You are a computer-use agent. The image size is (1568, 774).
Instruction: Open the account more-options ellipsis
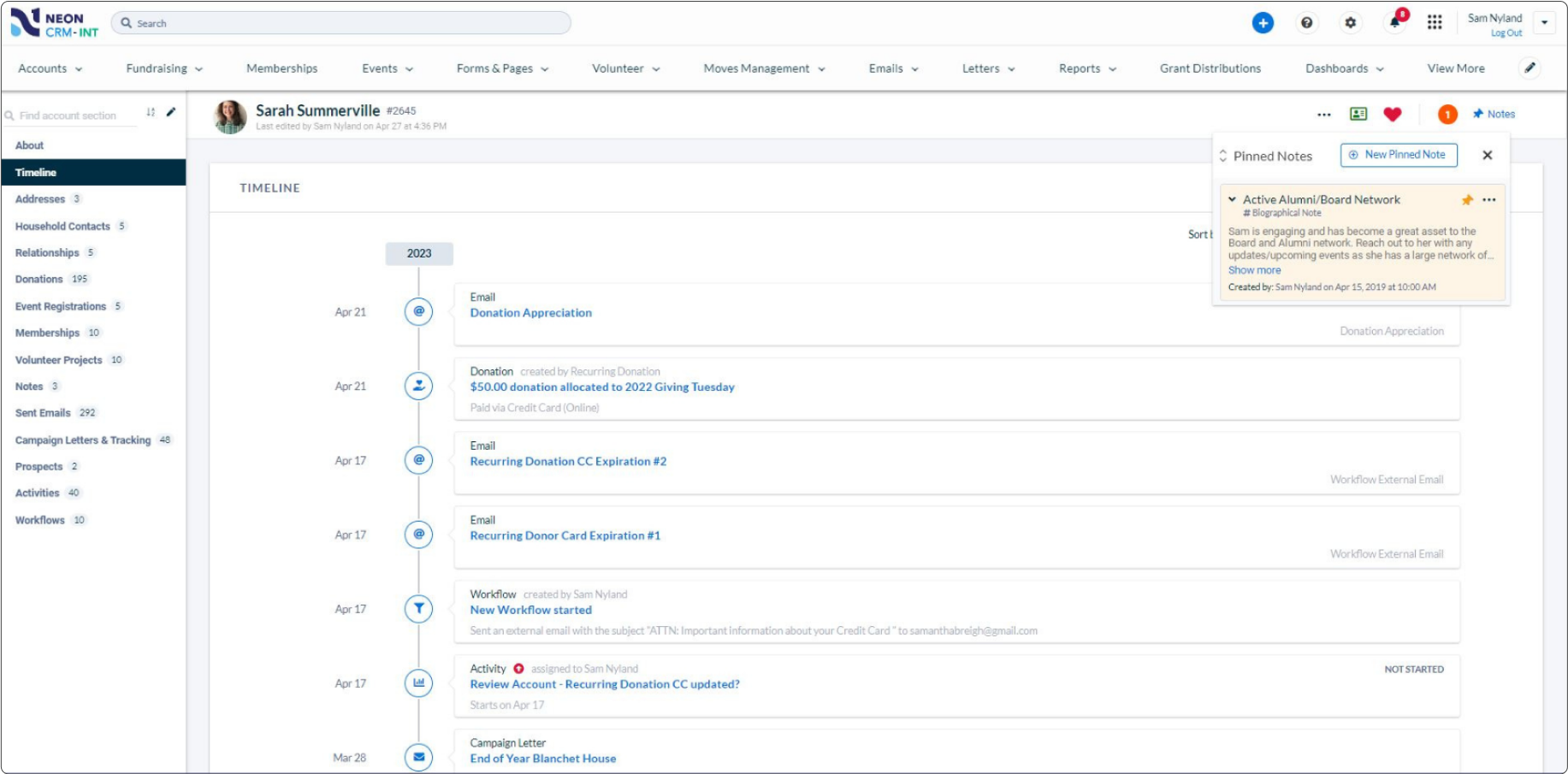coord(1324,115)
